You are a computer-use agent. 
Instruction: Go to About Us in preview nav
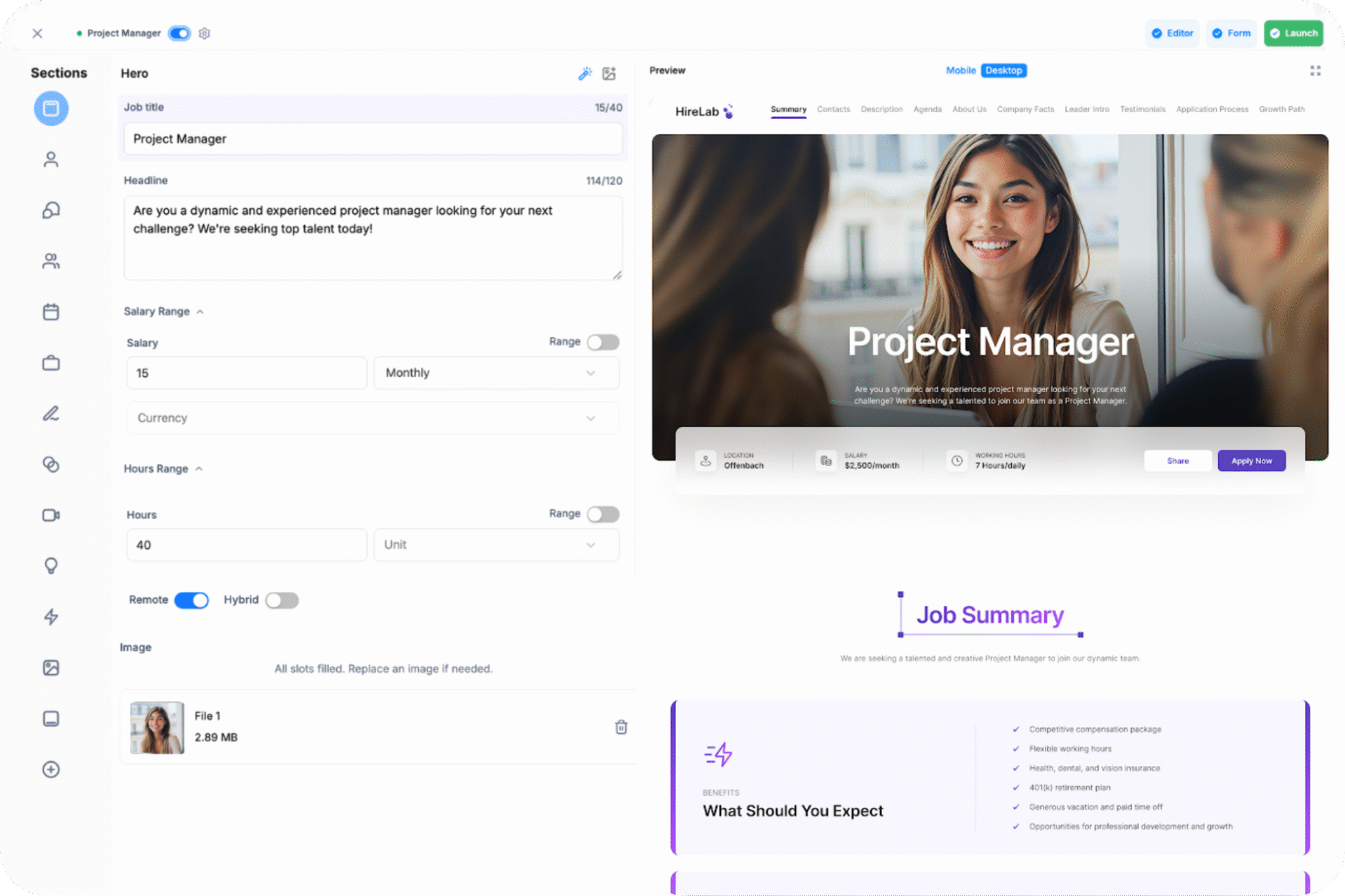[x=969, y=109]
